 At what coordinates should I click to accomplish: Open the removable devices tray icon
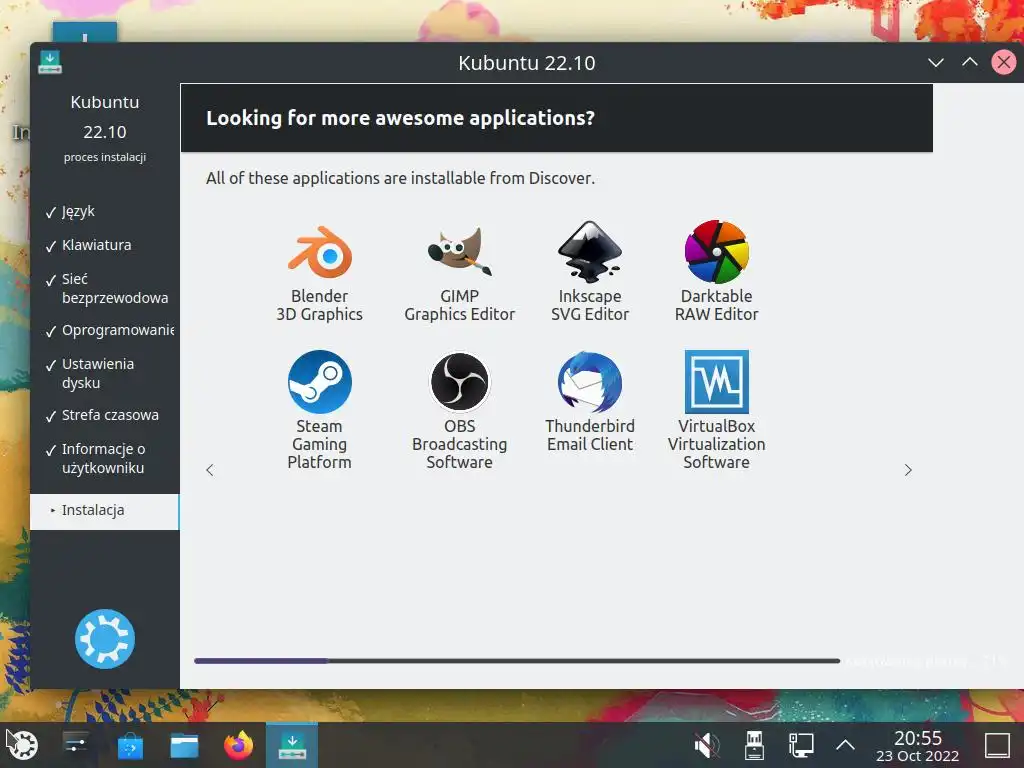[754, 745]
